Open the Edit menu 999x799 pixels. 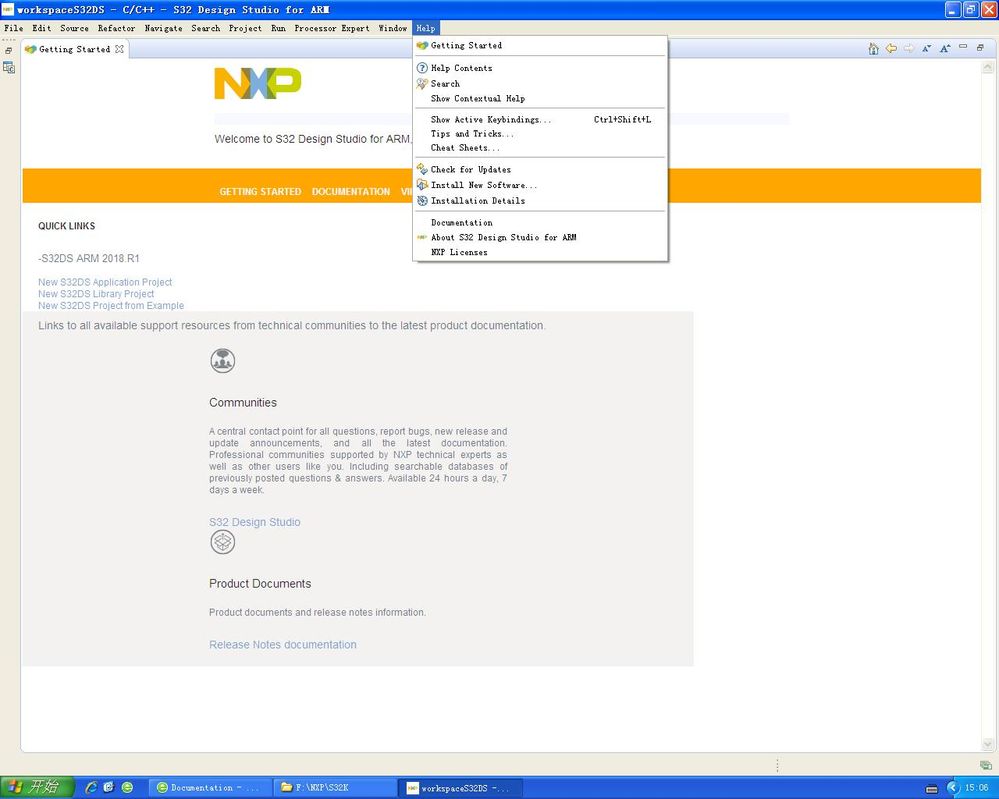pyautogui.click(x=41, y=28)
